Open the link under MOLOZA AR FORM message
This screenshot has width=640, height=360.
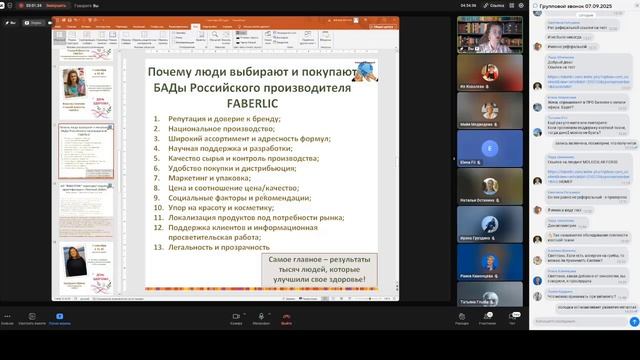[588, 176]
